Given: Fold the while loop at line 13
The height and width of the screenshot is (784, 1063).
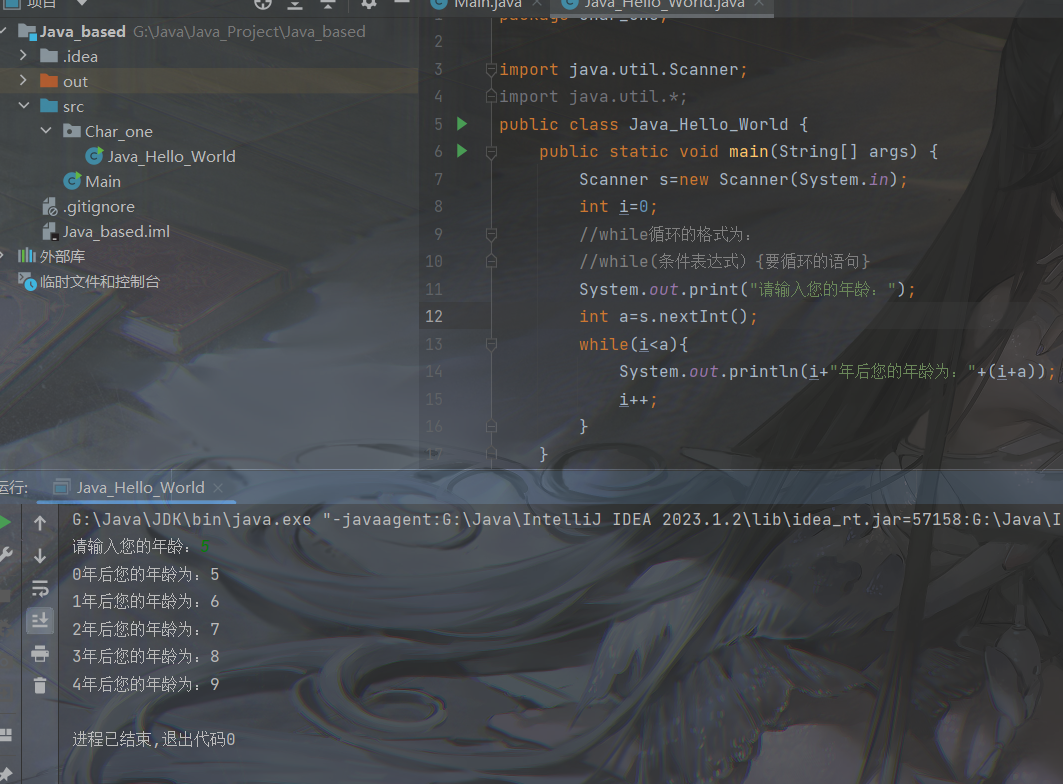Looking at the screenshot, I should point(492,345).
